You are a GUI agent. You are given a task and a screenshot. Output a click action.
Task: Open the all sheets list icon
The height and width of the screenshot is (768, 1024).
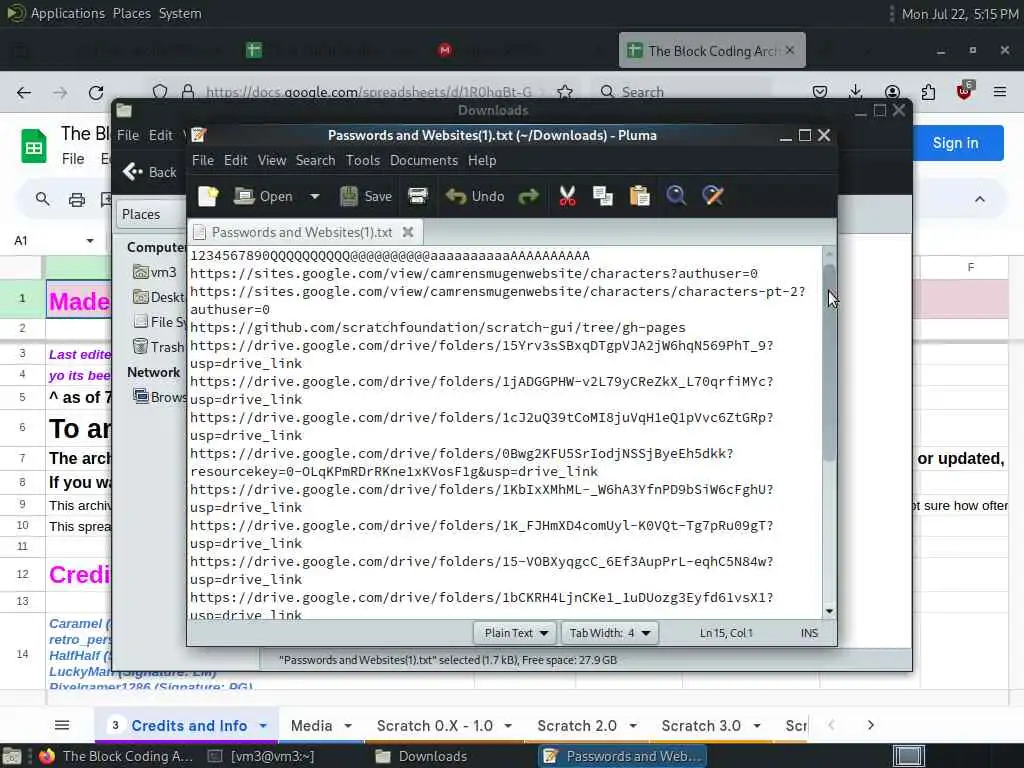(x=62, y=725)
